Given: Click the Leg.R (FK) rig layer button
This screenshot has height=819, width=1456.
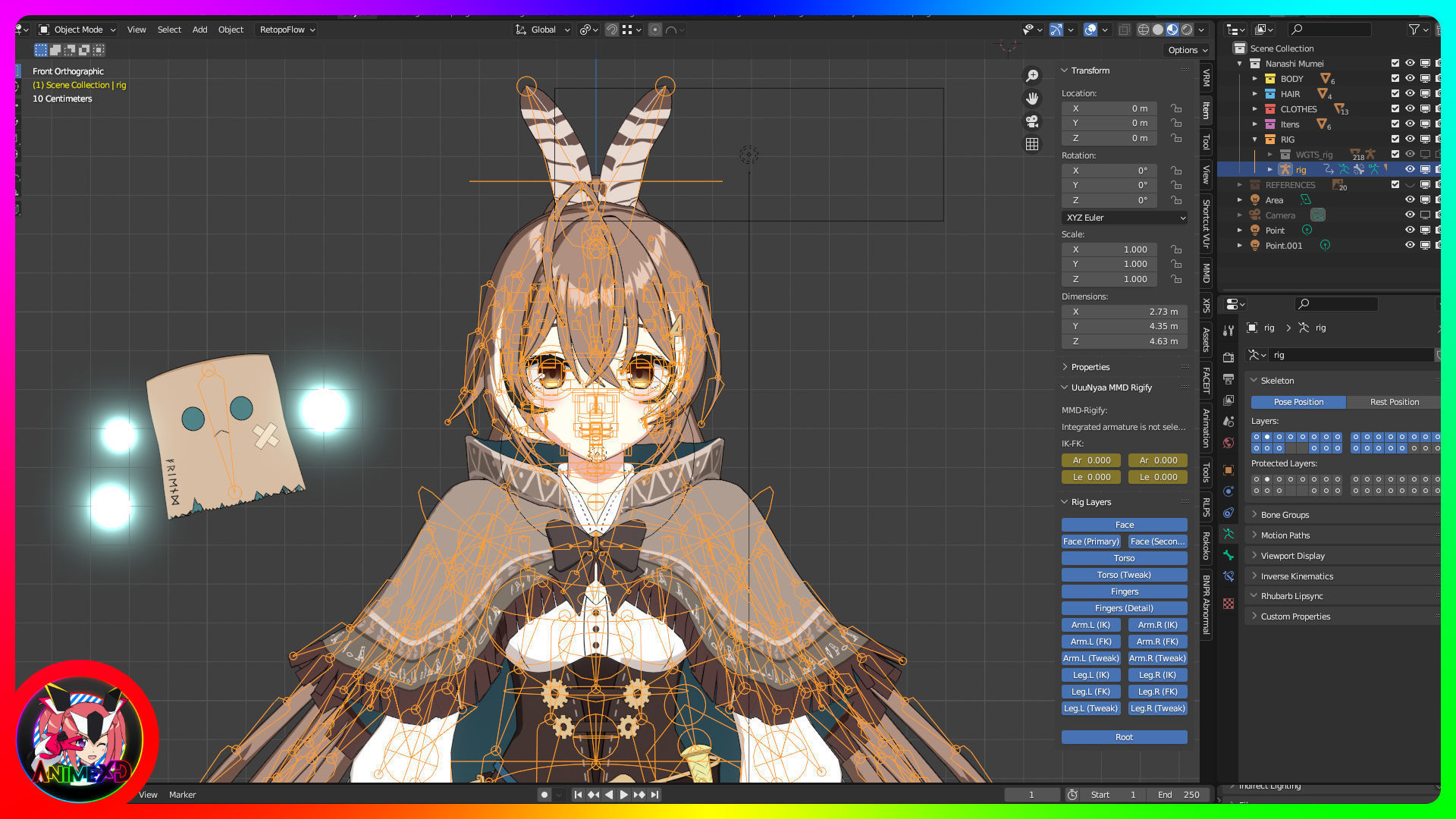Looking at the screenshot, I should pyautogui.click(x=1158, y=692).
